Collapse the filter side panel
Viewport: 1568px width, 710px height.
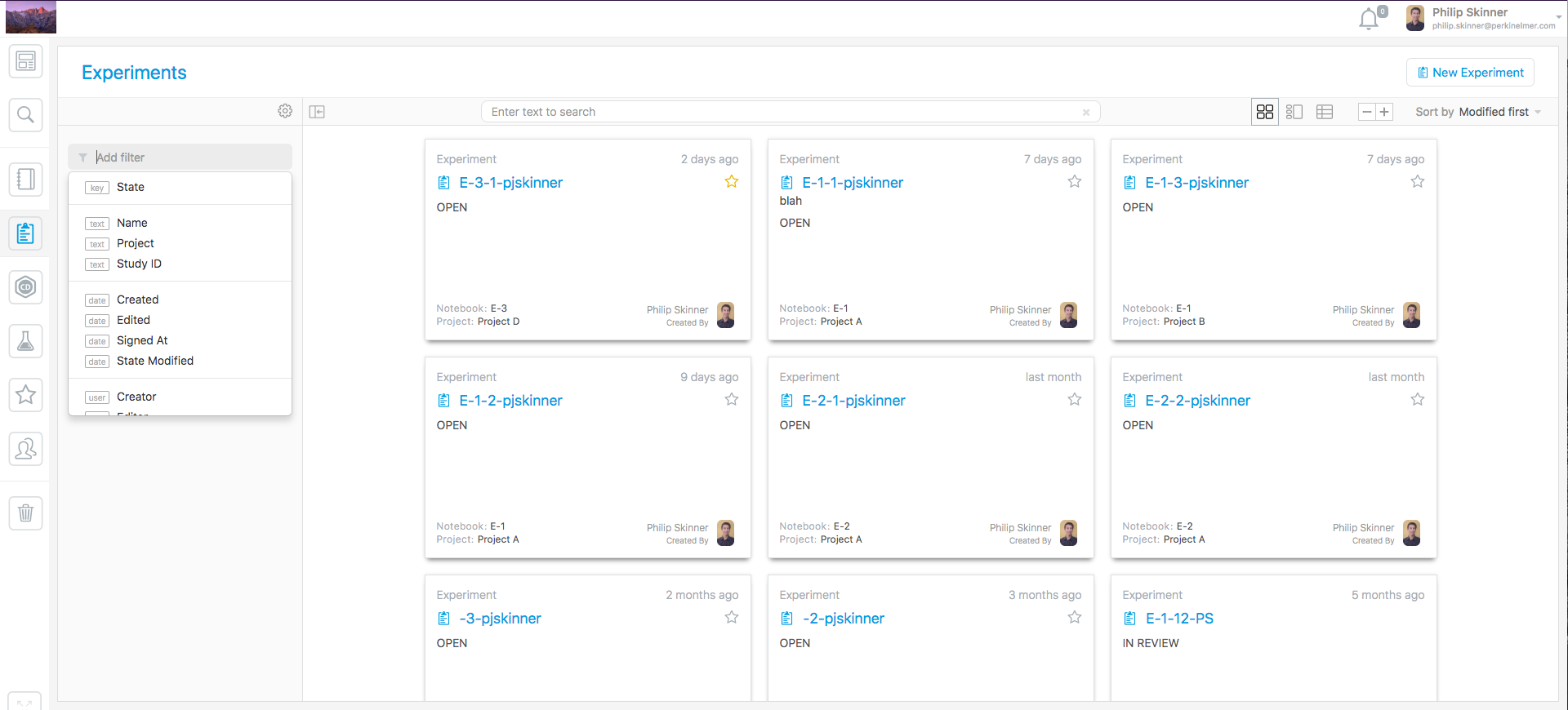[317, 112]
